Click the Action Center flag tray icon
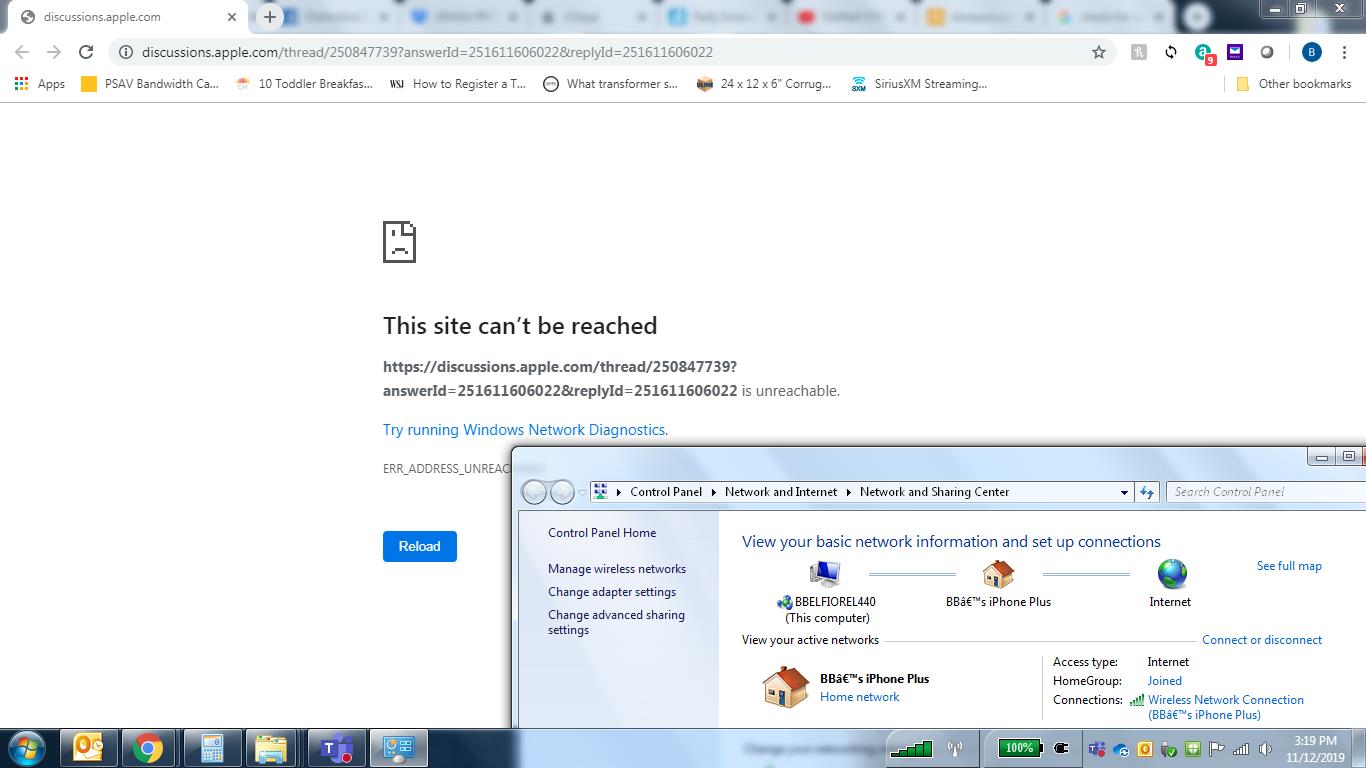 click(1217, 749)
